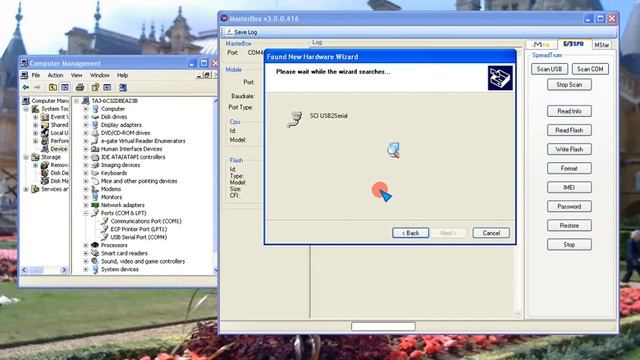
Task: Expand the Disk drives node
Action: [86, 117]
